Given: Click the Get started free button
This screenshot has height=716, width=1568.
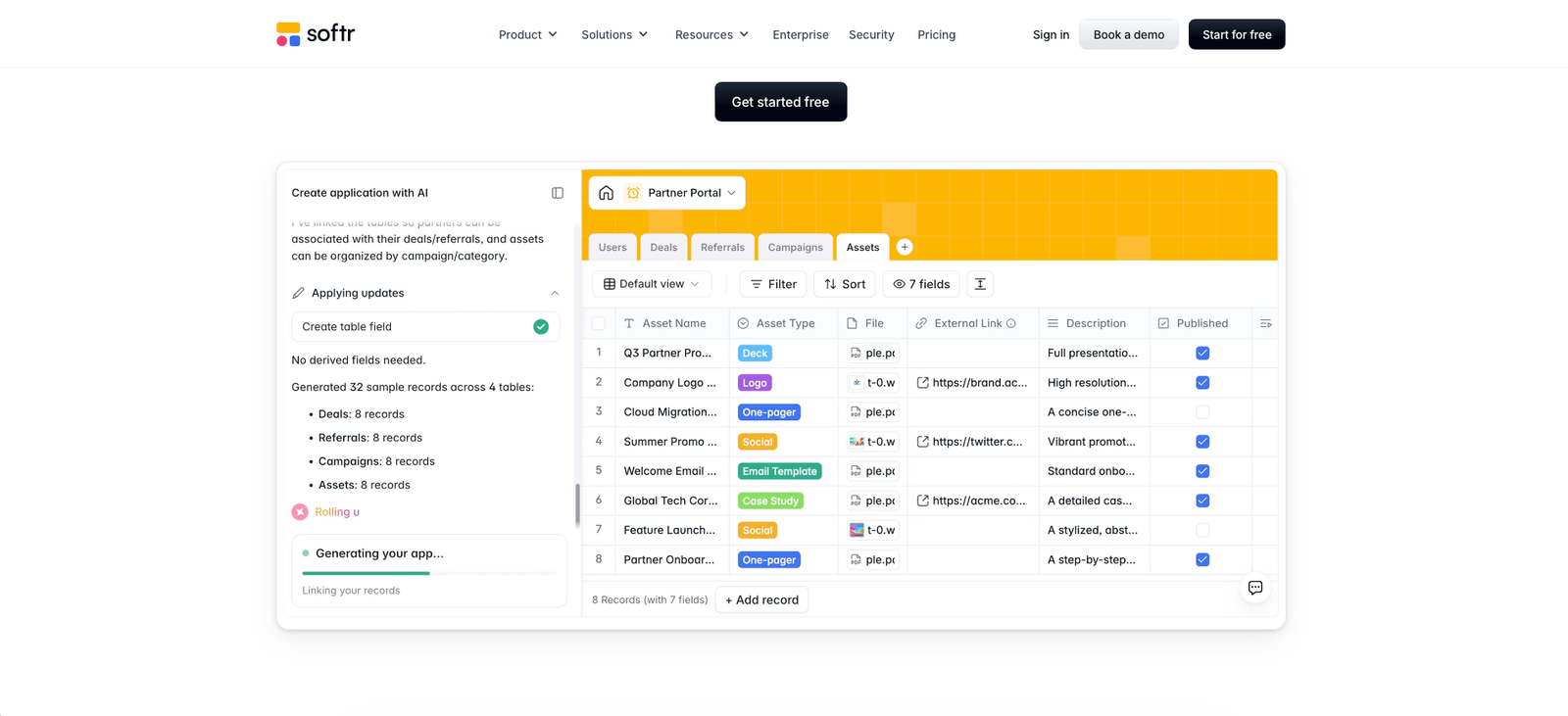Looking at the screenshot, I should [x=781, y=102].
